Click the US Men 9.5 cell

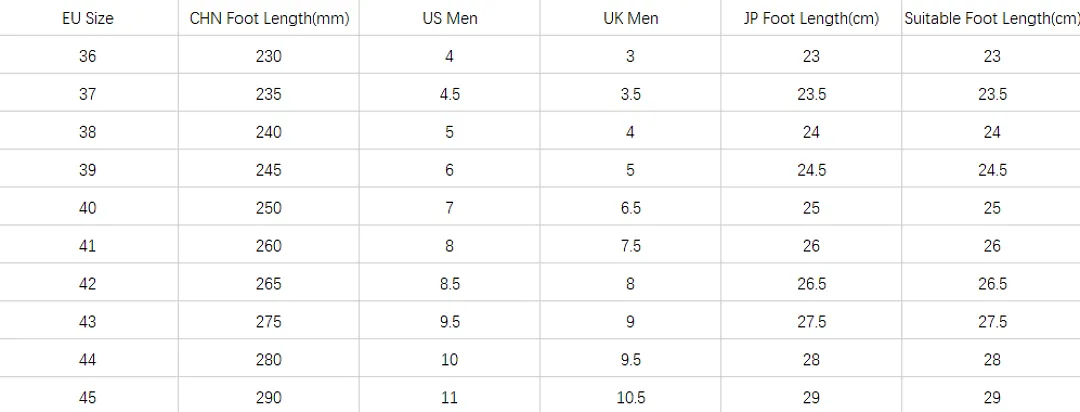[449, 321]
